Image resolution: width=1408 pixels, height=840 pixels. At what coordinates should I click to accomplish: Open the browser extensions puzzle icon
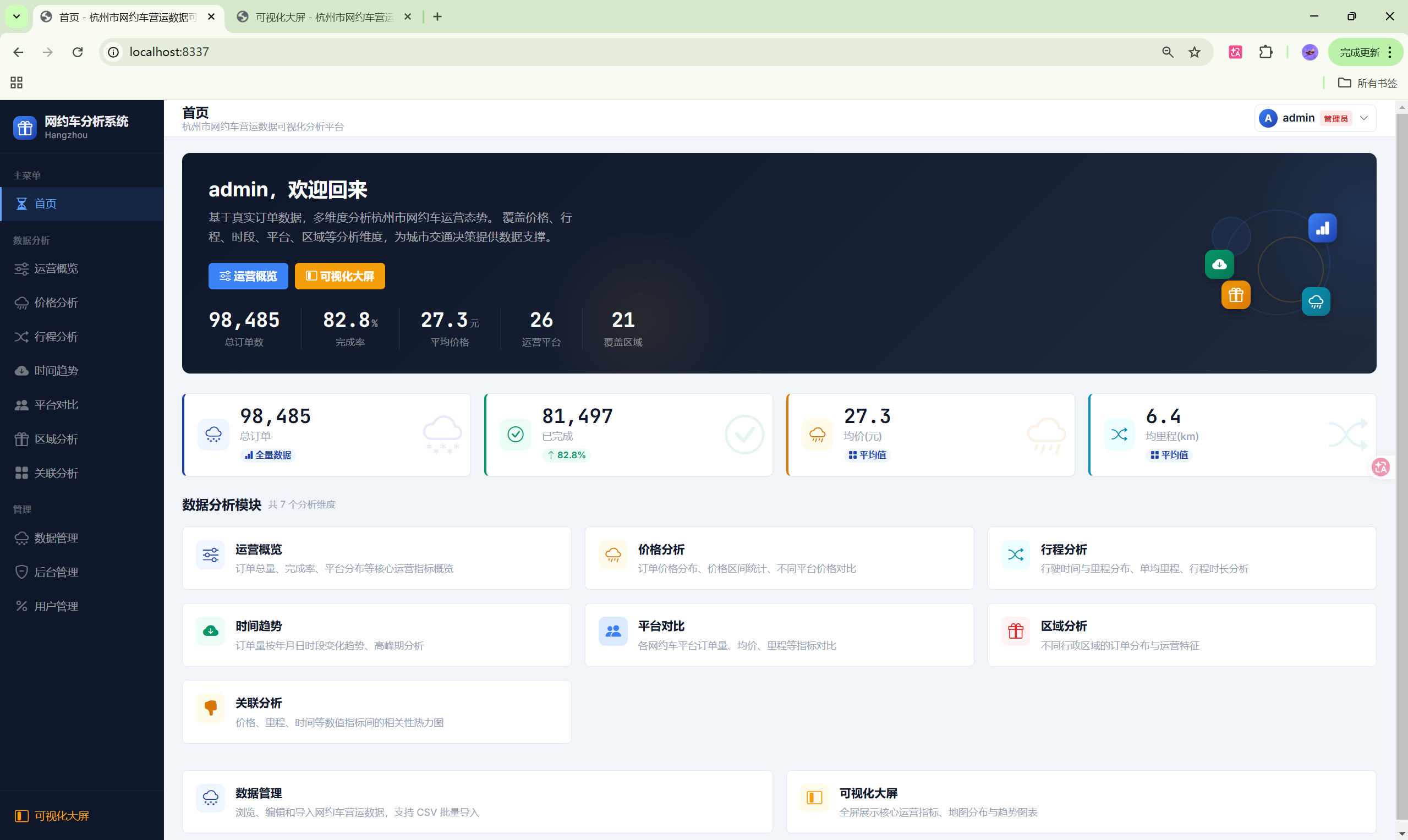pyautogui.click(x=1267, y=52)
